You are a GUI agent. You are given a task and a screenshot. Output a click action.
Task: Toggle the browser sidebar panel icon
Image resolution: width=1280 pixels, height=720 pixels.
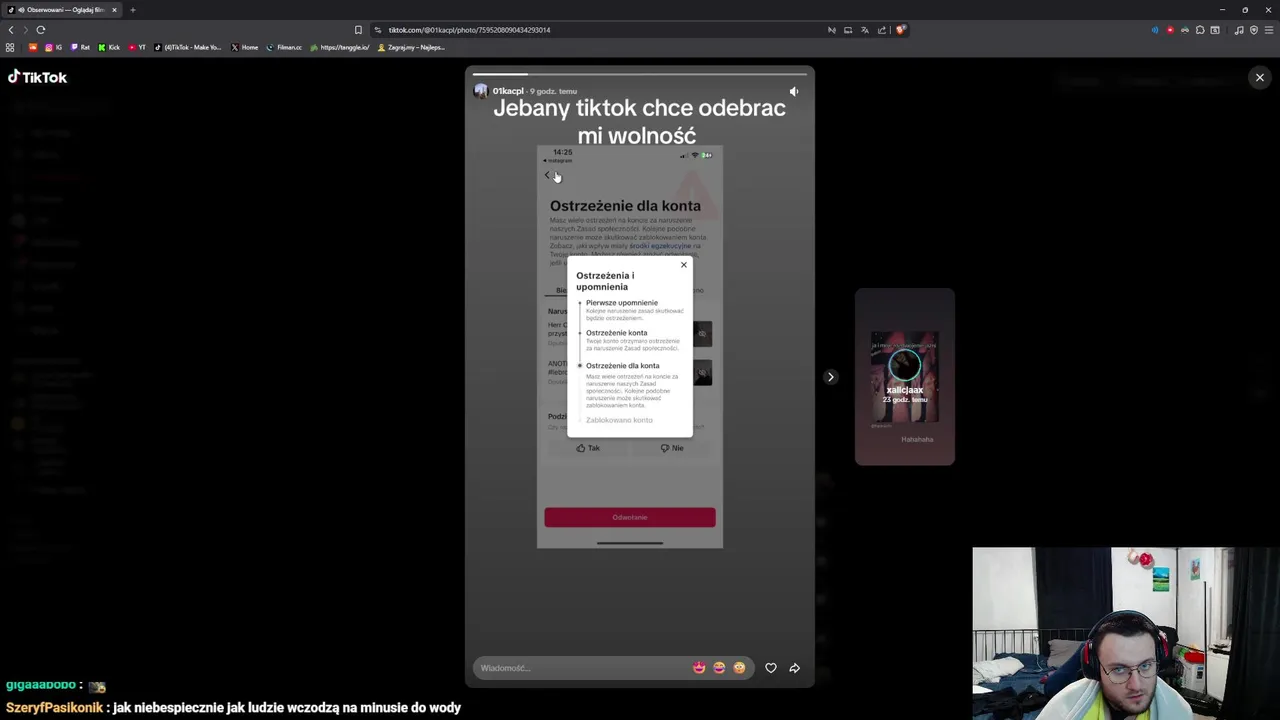[1215, 30]
